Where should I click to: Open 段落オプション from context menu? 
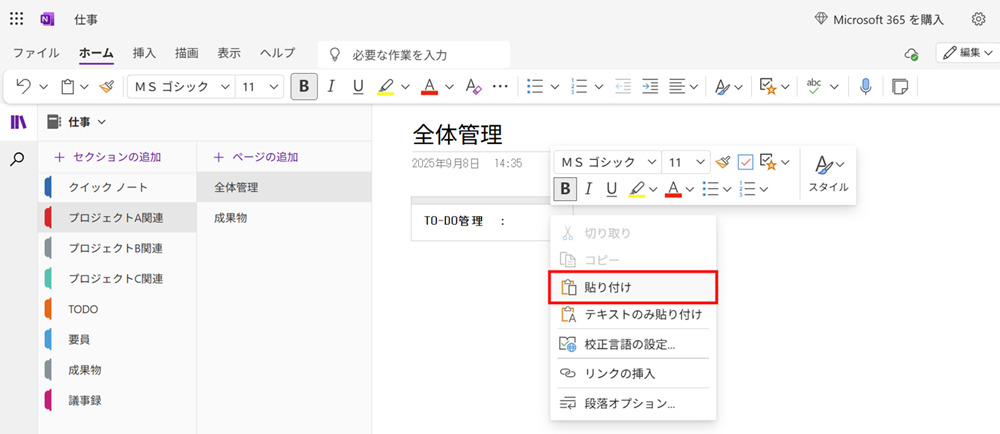[633, 403]
